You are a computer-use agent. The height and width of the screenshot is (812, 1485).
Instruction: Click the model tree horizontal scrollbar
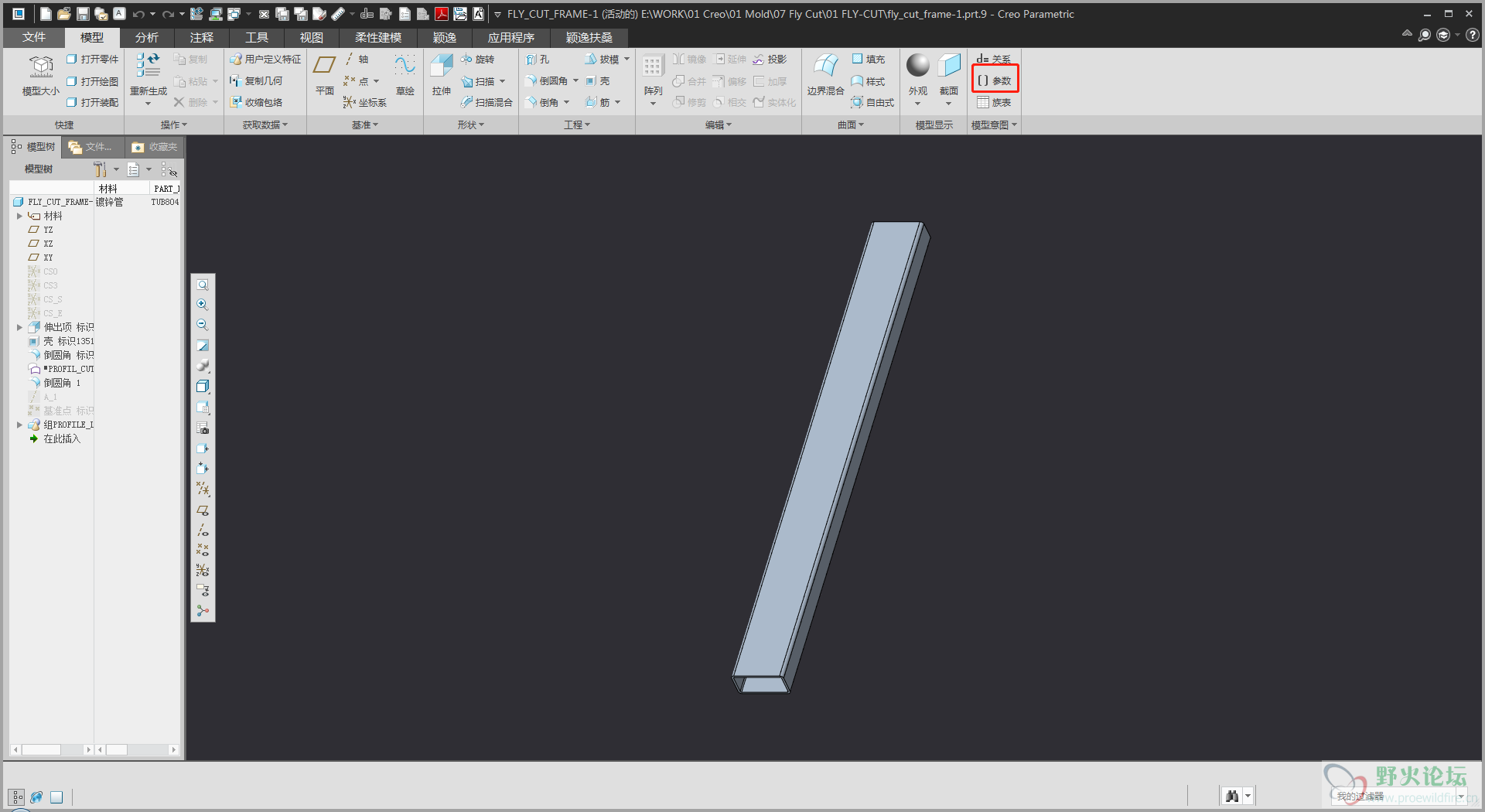pos(52,749)
